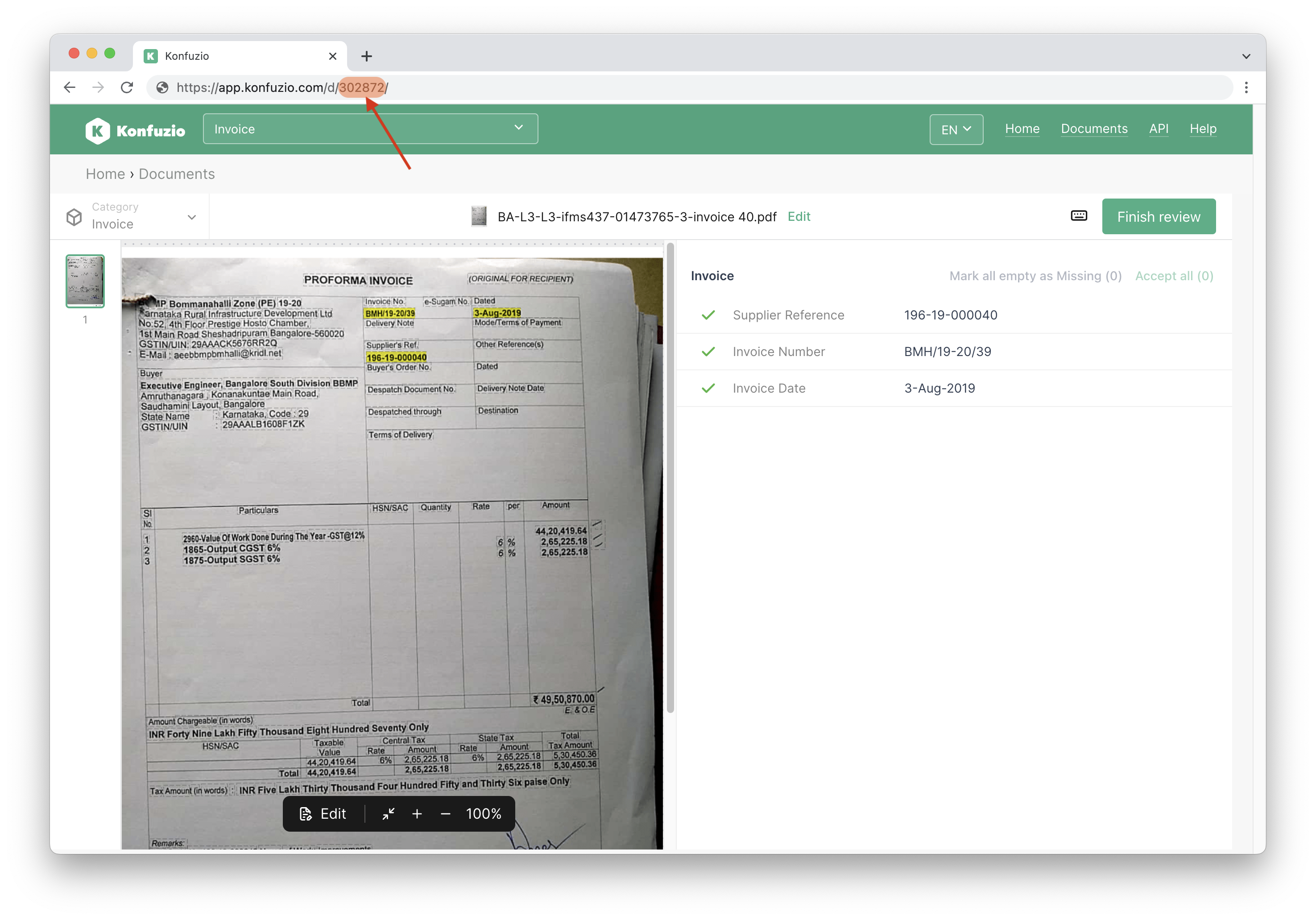Click Edit next to the filename

(799, 217)
